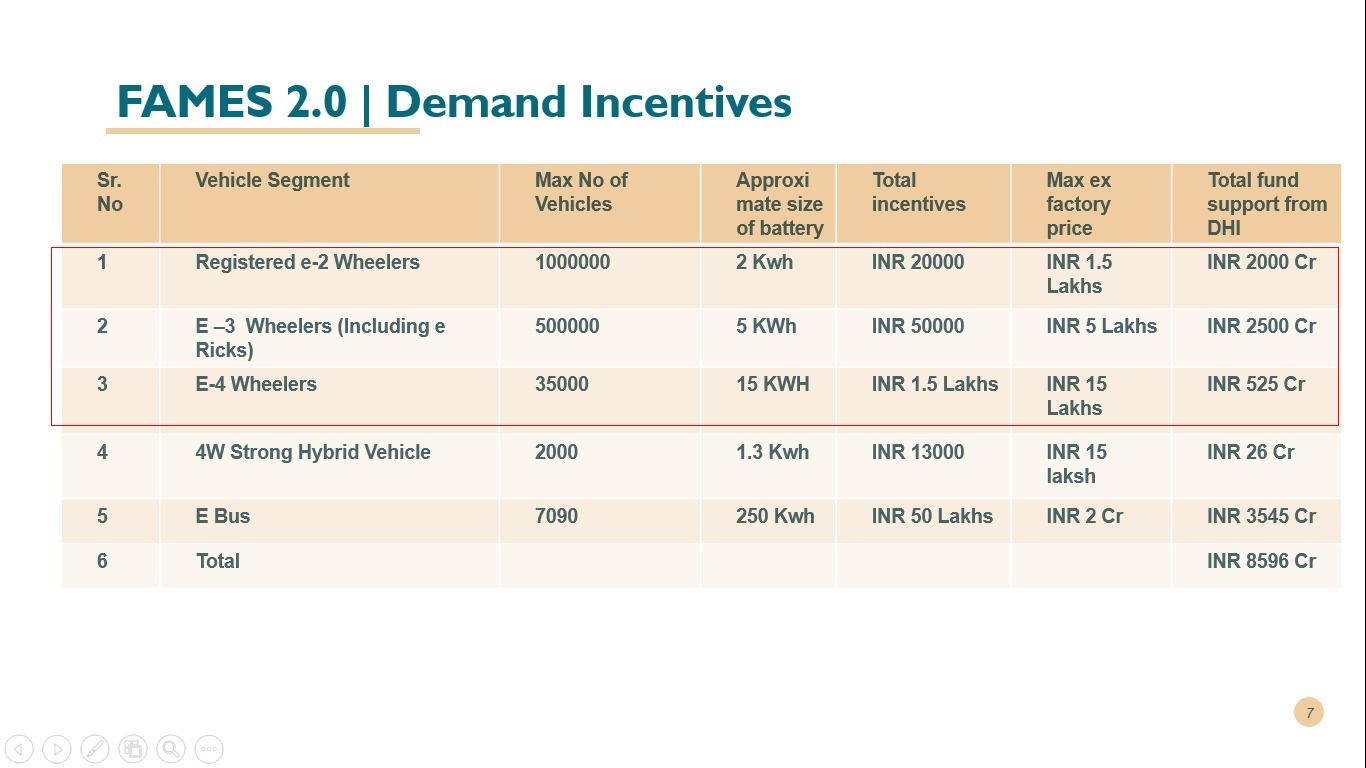Click the 4W Strong Hybrid Vehicle cell
This screenshot has height=768, width=1366.
[313, 453]
